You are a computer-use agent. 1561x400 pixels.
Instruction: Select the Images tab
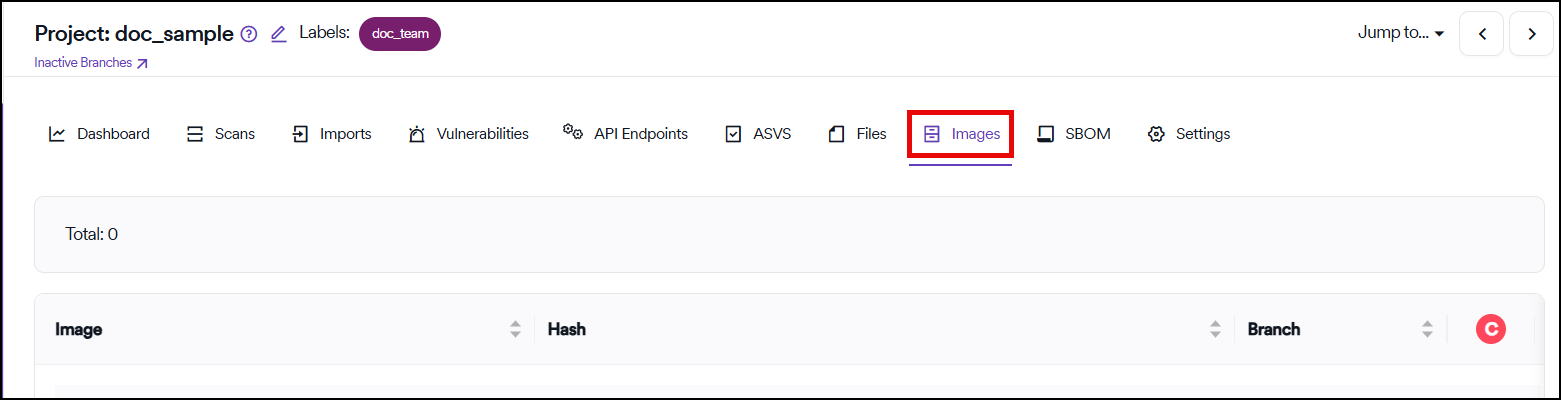pos(961,134)
